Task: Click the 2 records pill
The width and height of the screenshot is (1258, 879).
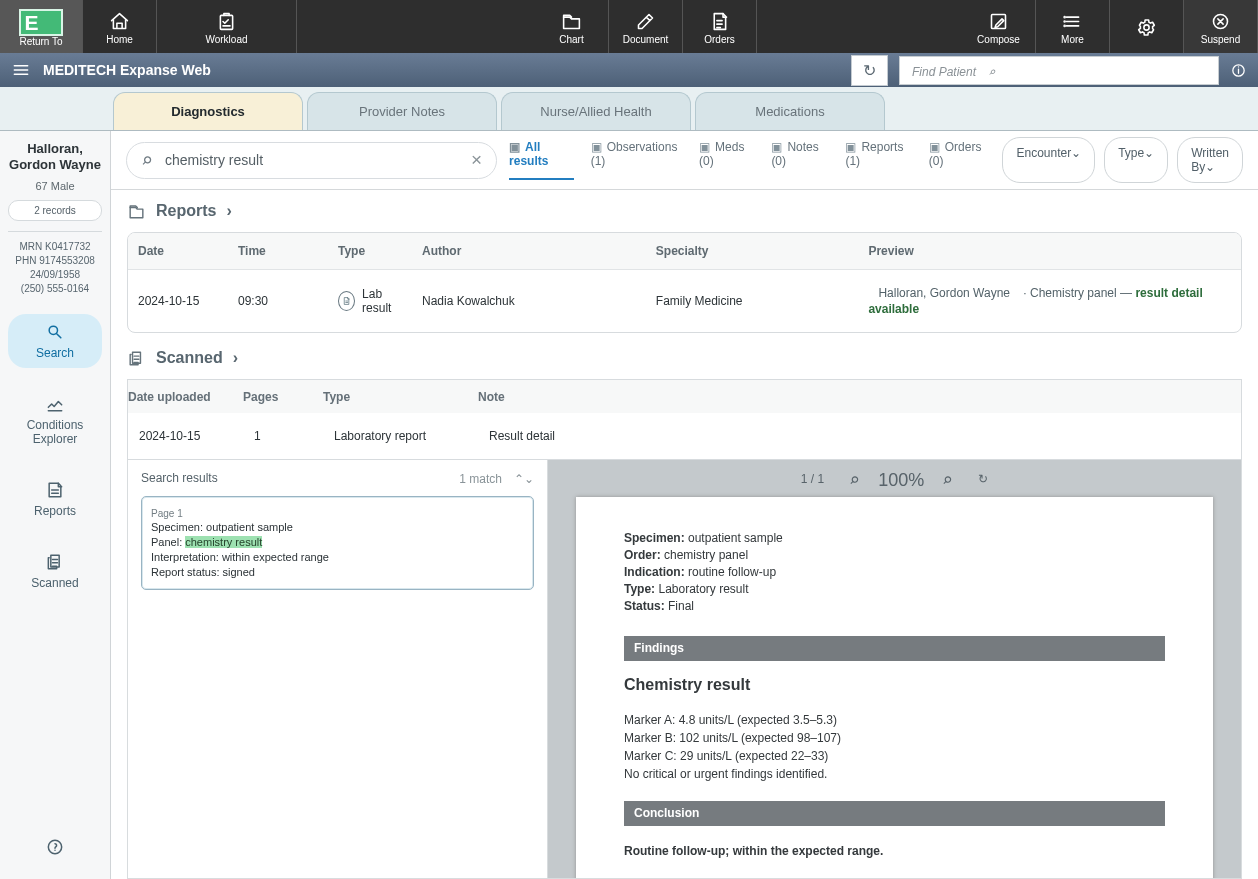Action: (55, 210)
